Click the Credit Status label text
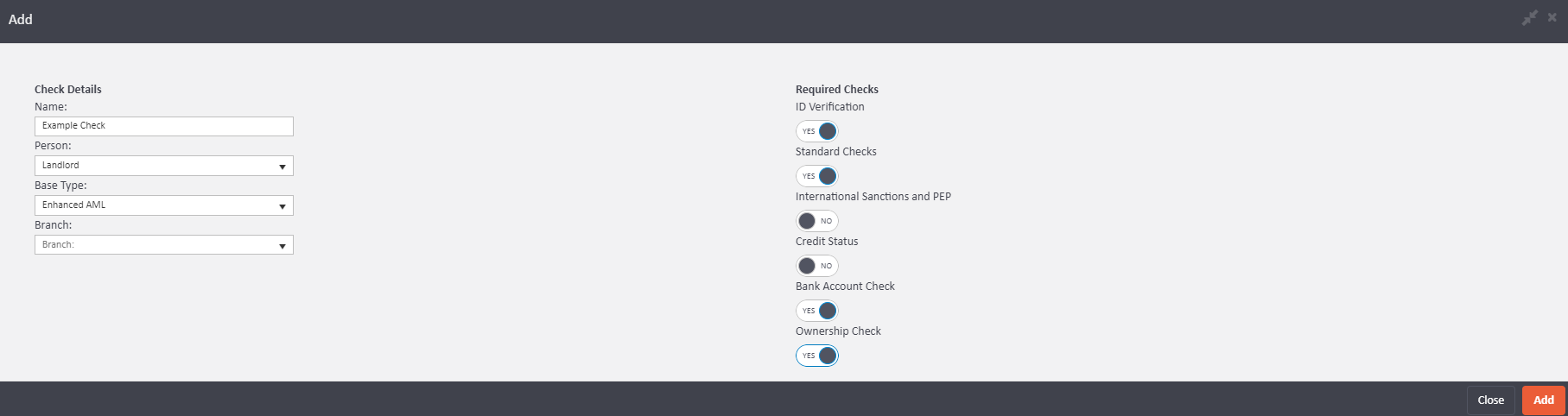This screenshot has height=416, width=1568. click(x=827, y=242)
